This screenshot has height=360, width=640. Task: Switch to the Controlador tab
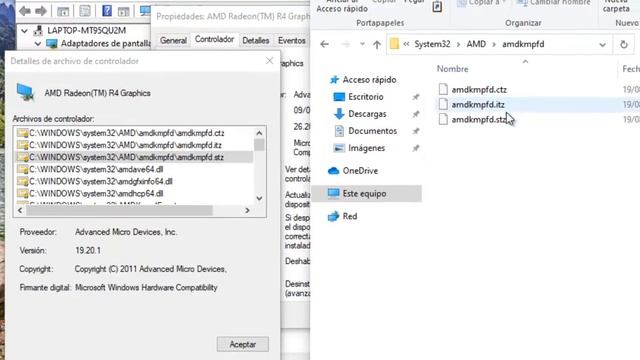coord(214,40)
